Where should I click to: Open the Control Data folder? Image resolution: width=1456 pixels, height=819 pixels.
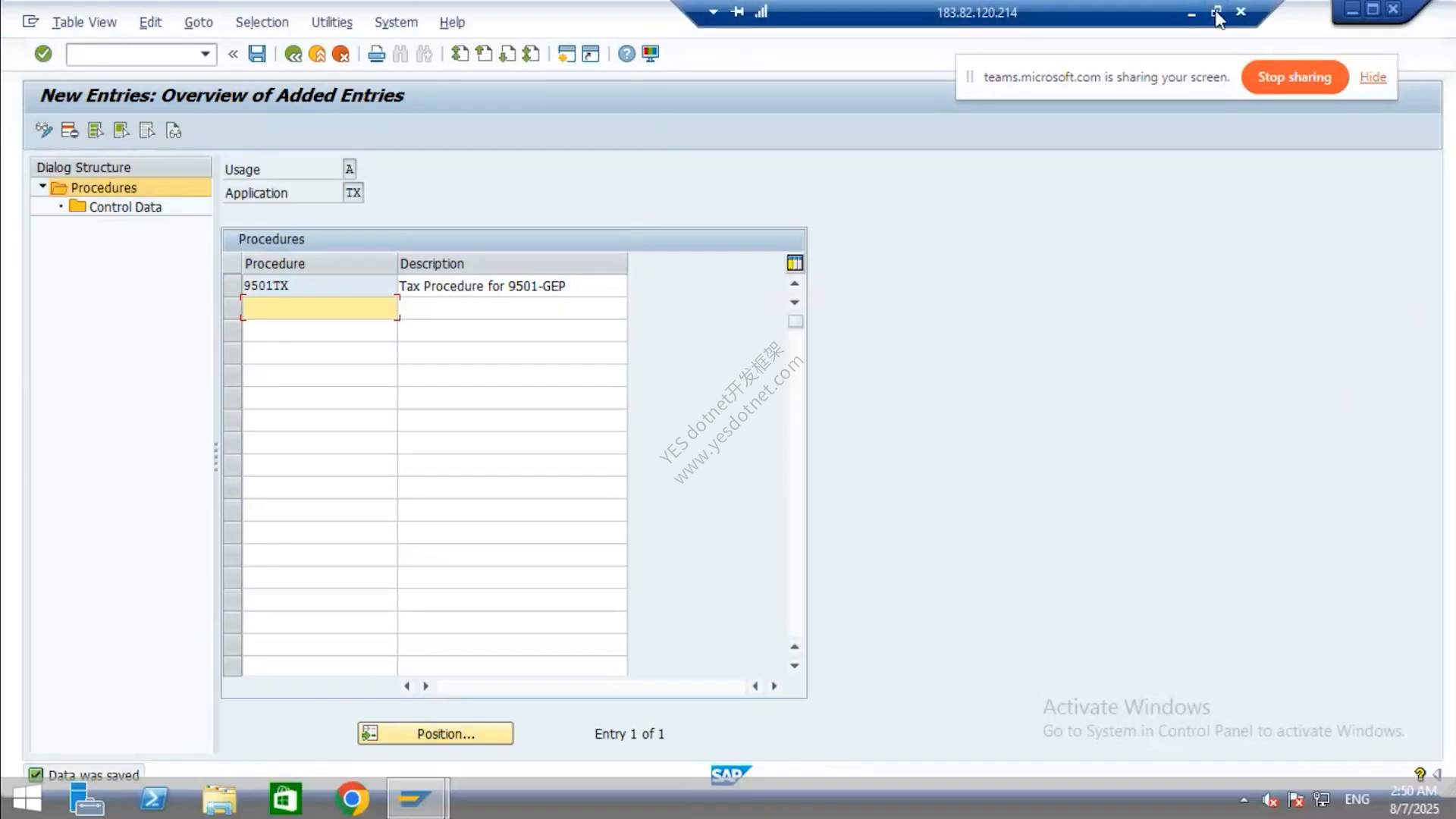tap(116, 207)
